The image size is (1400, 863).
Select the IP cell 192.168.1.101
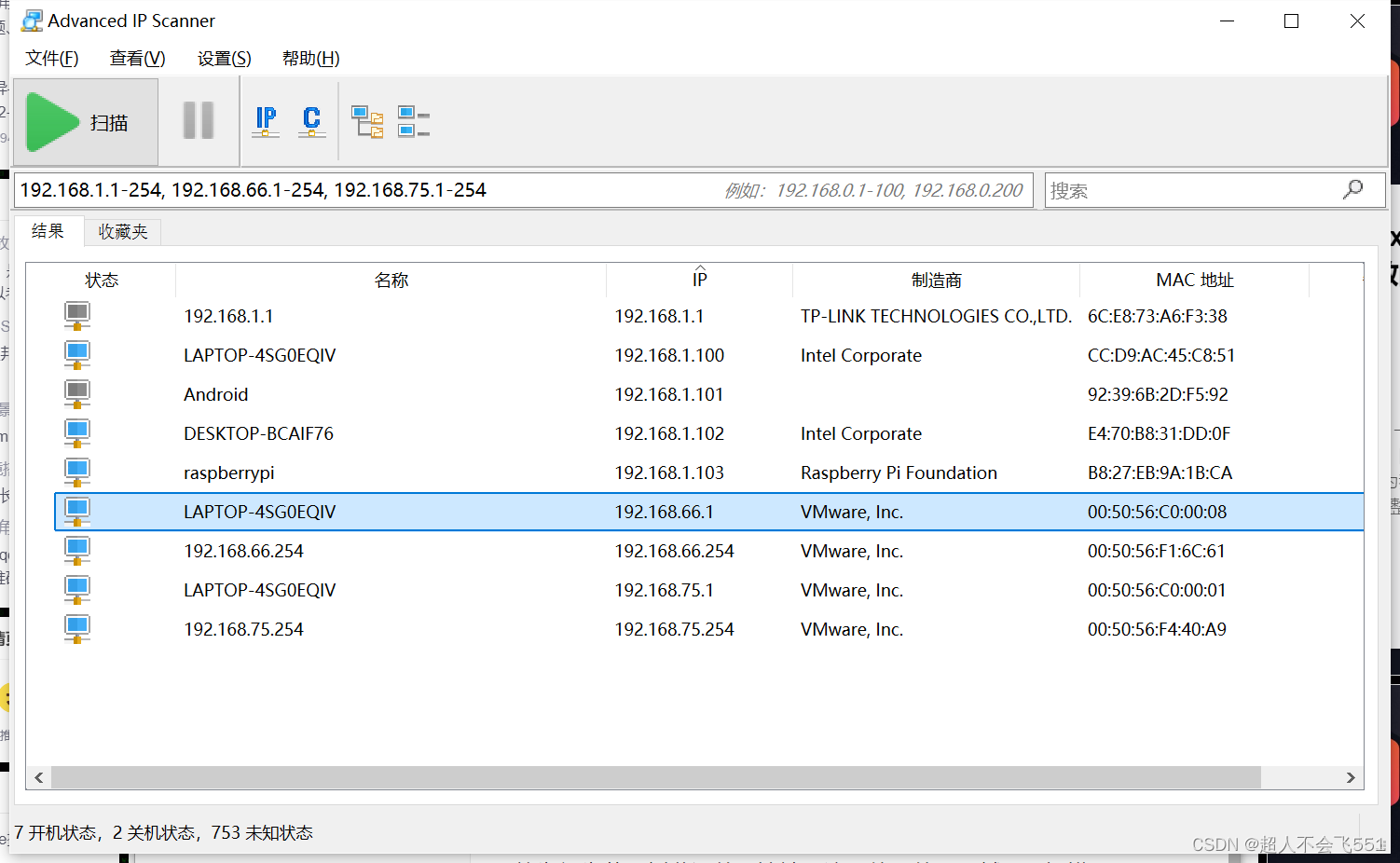(x=669, y=394)
